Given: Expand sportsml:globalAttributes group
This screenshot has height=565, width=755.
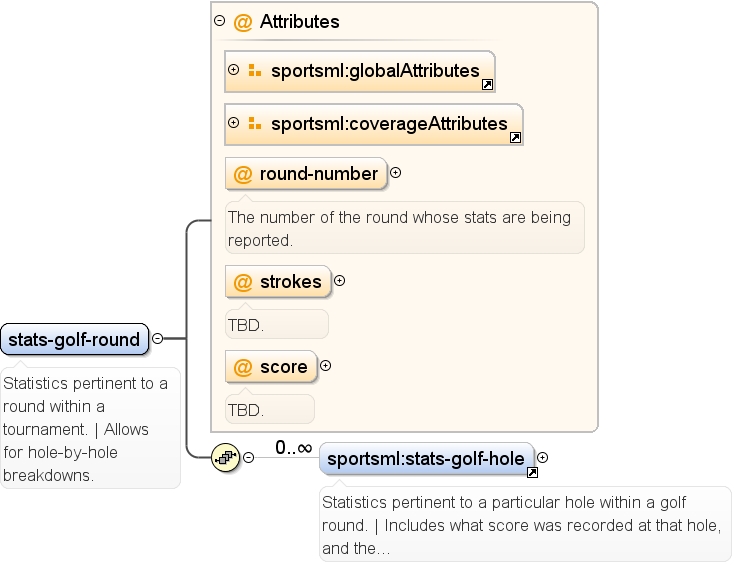Looking at the screenshot, I should [234, 70].
